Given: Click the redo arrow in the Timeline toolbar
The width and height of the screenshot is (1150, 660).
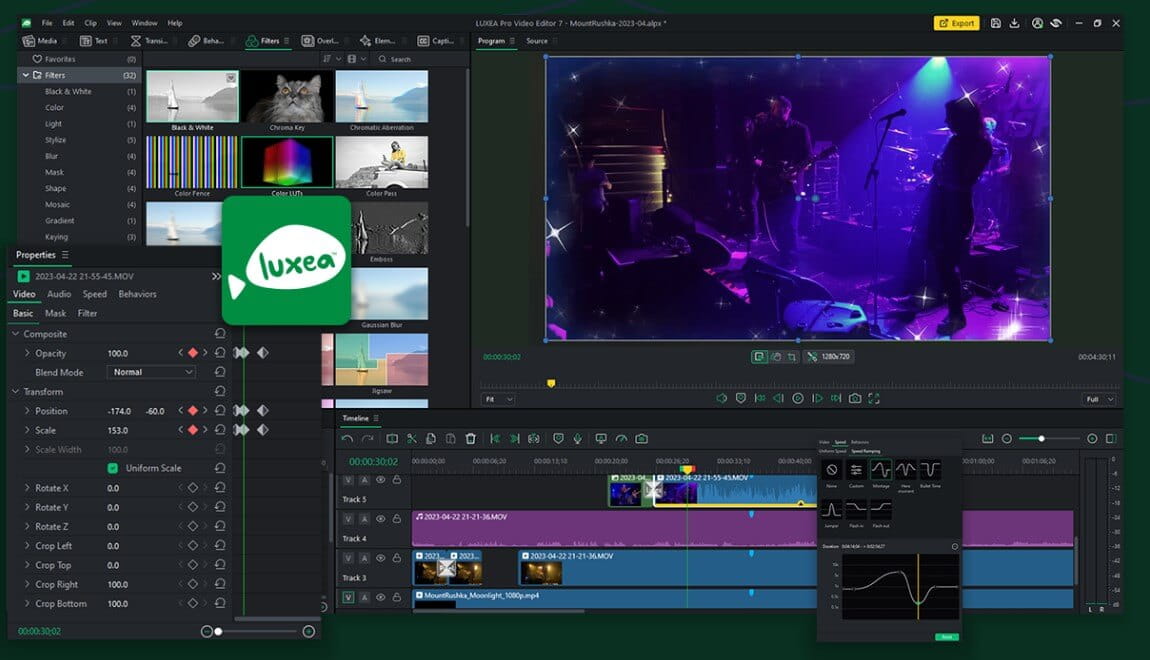Looking at the screenshot, I should click(367, 439).
